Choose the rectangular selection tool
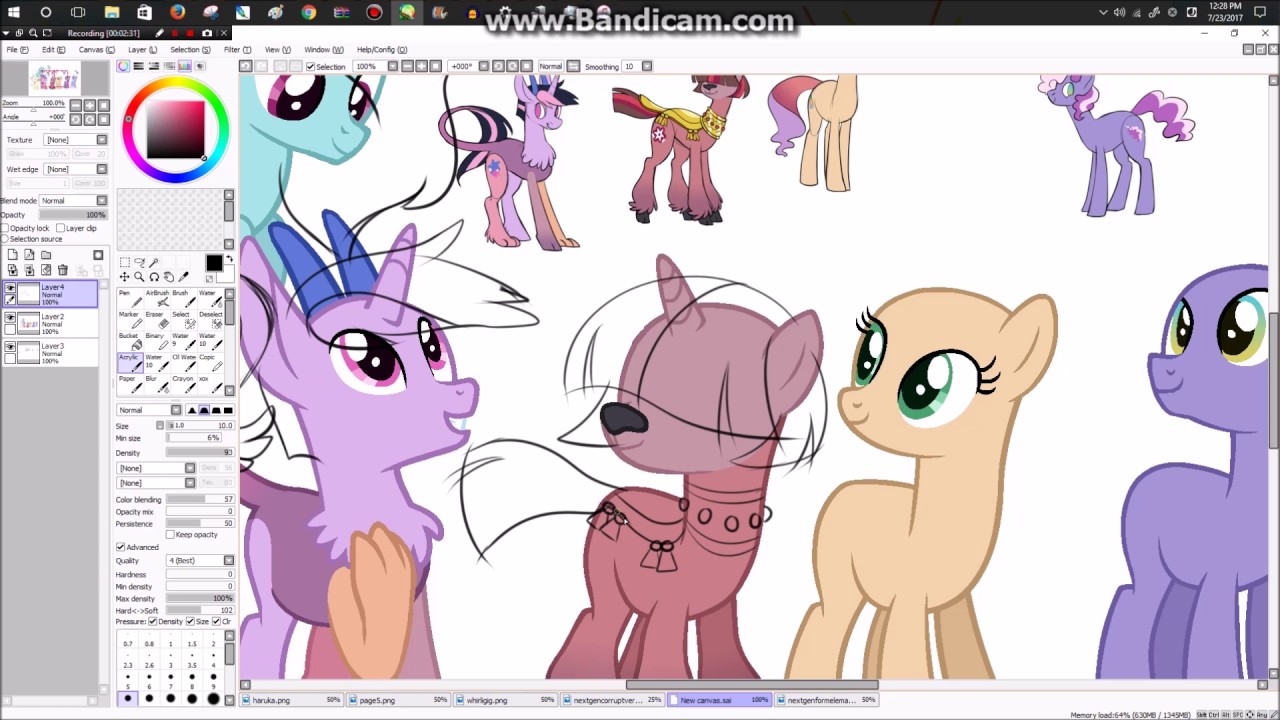The image size is (1280, 720). [x=125, y=262]
